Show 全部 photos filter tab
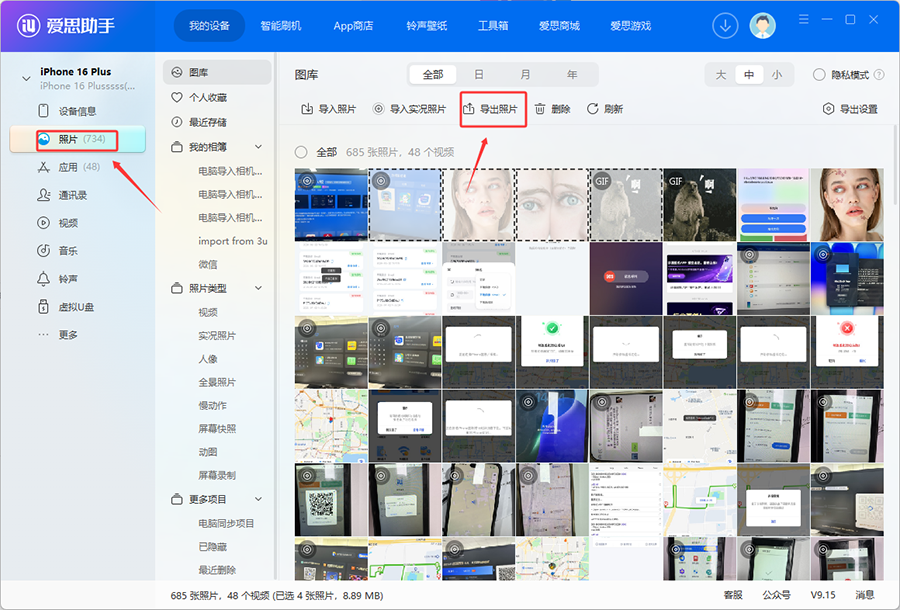Viewport: 900px width, 610px height. click(x=433, y=75)
